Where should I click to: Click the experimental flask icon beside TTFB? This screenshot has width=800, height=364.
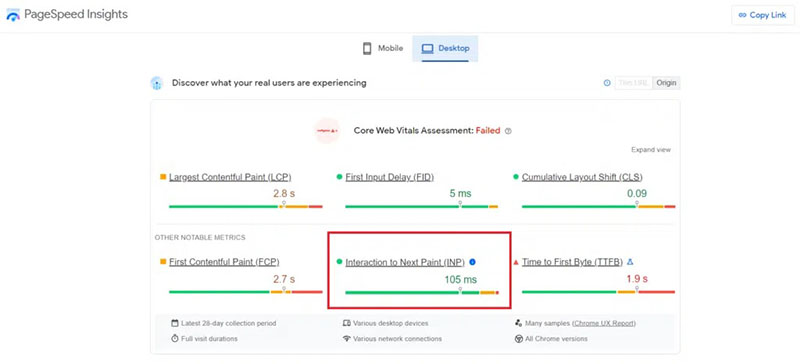pyautogui.click(x=630, y=262)
